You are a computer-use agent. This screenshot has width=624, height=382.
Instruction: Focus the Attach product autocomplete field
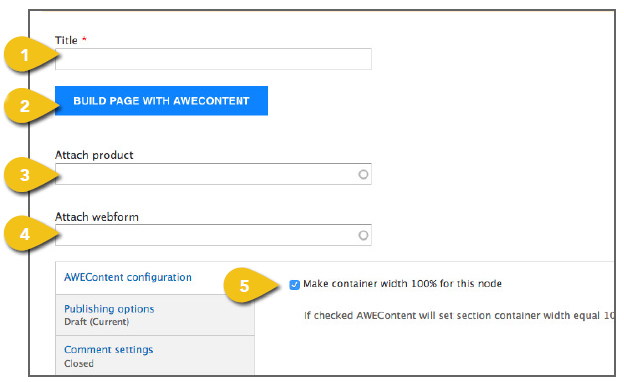[x=213, y=174]
